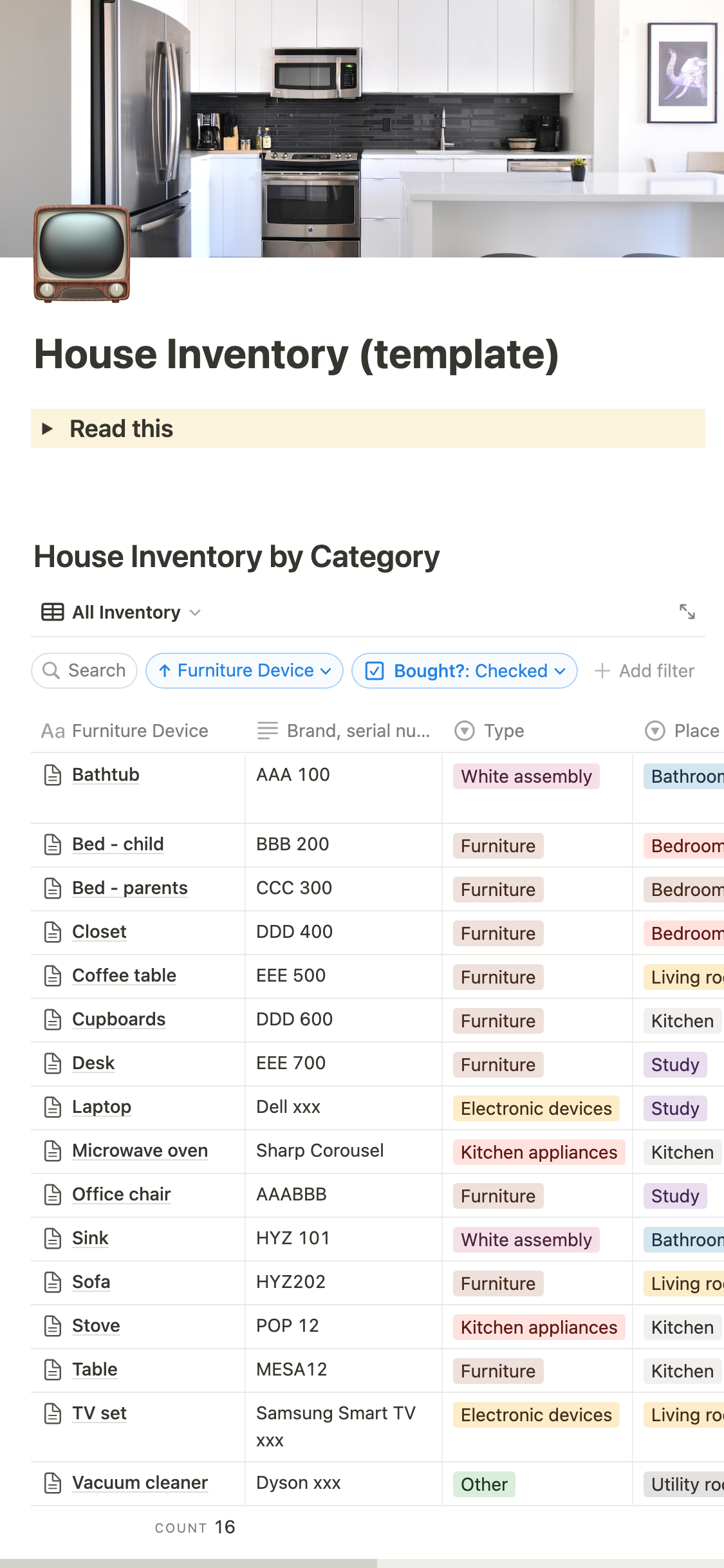Open the Microwave oven page
Image resolution: width=724 pixels, height=1568 pixels.
click(140, 1151)
